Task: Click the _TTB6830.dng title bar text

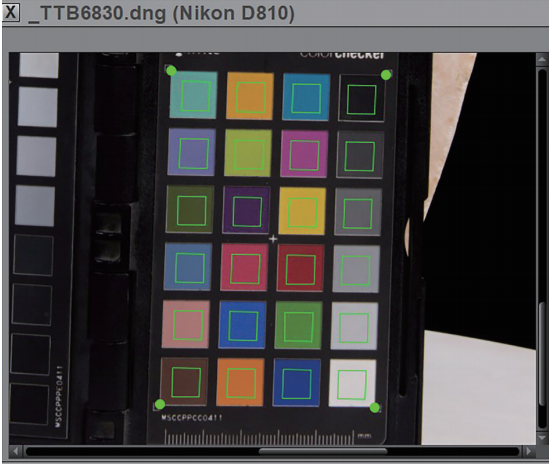Action: click(x=161, y=13)
